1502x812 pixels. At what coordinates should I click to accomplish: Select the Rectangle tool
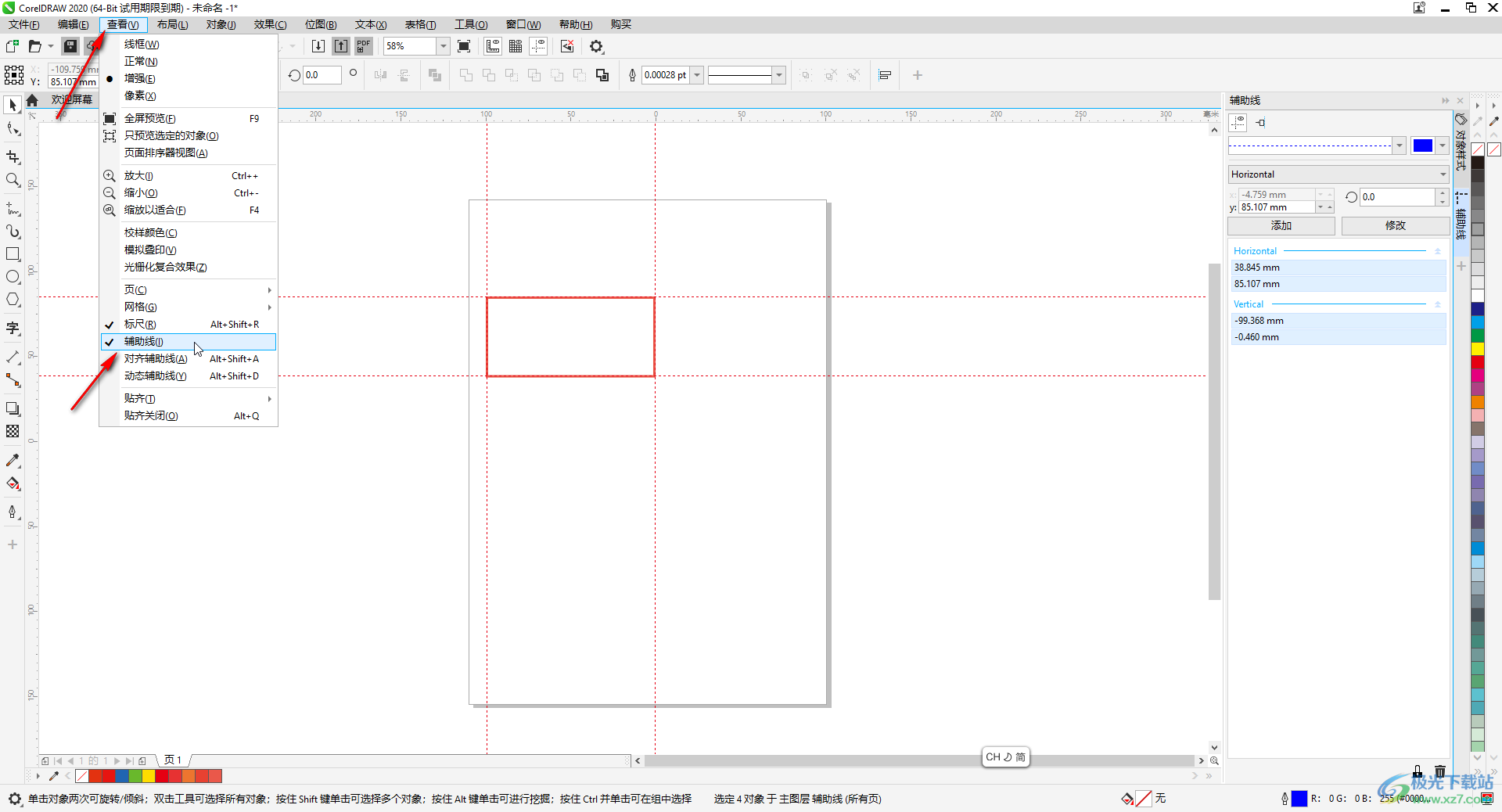pyautogui.click(x=13, y=254)
